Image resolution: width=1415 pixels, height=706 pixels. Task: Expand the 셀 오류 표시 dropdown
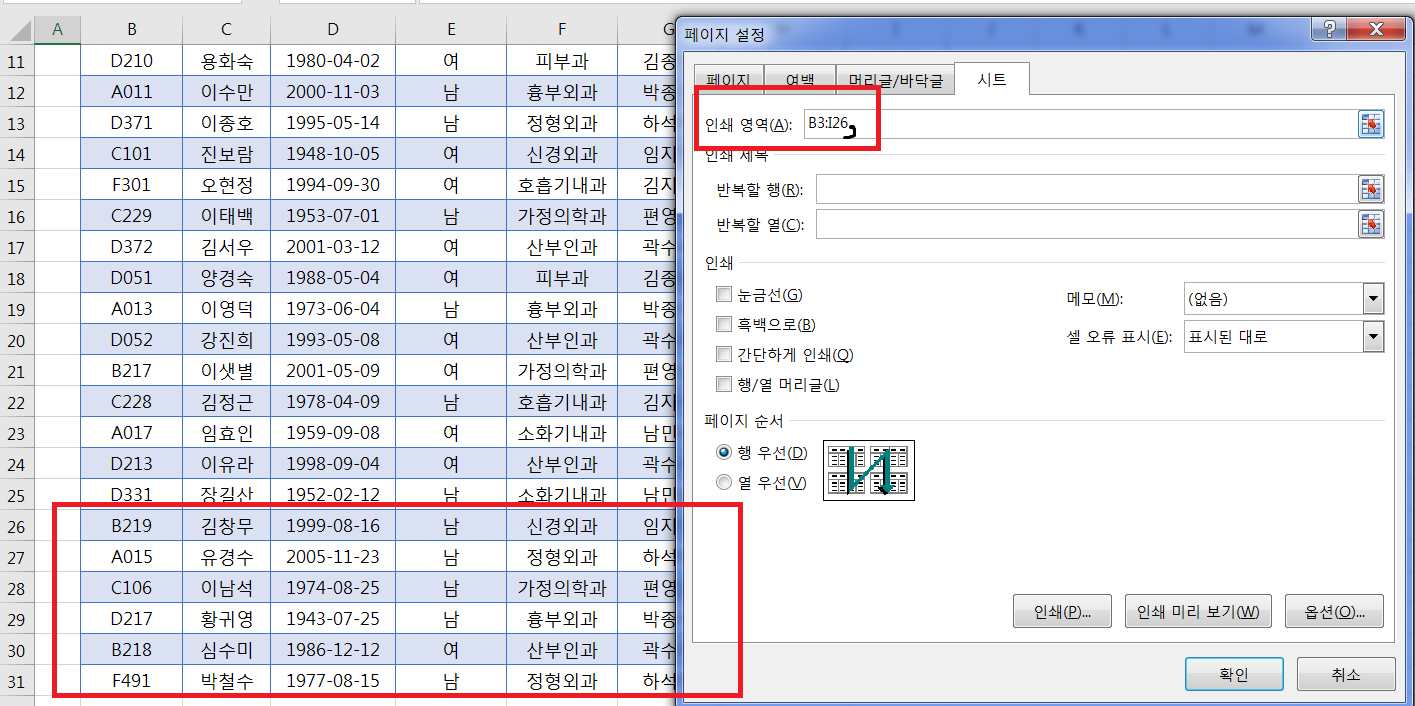(1373, 337)
